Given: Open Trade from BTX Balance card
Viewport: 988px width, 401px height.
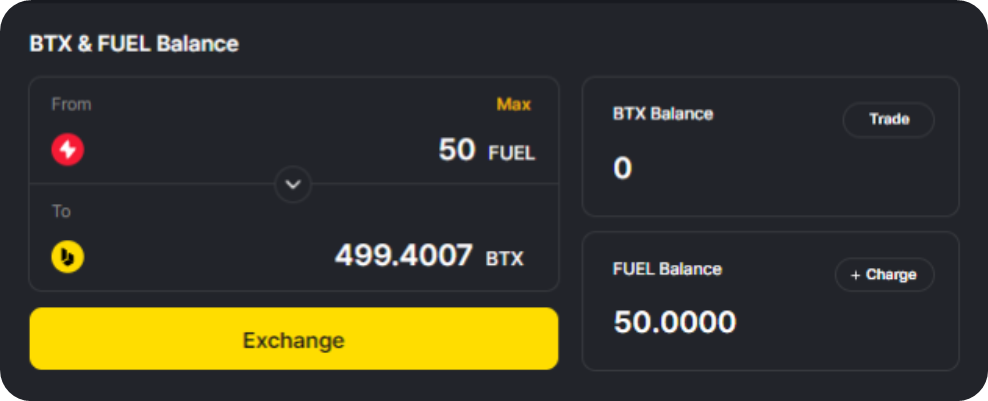Looking at the screenshot, I should [888, 119].
